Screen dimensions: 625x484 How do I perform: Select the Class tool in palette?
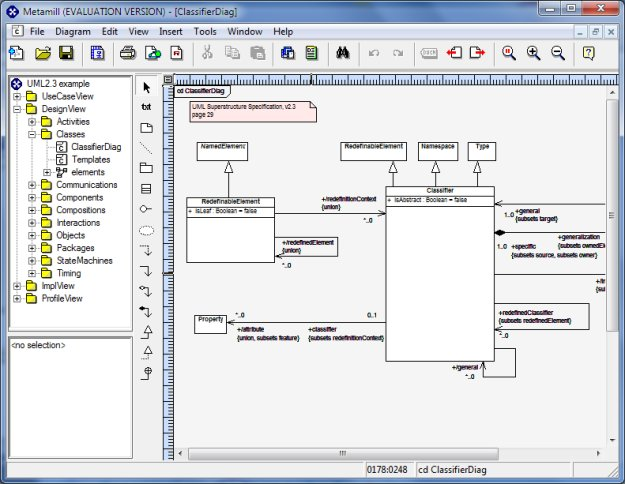coord(146,189)
